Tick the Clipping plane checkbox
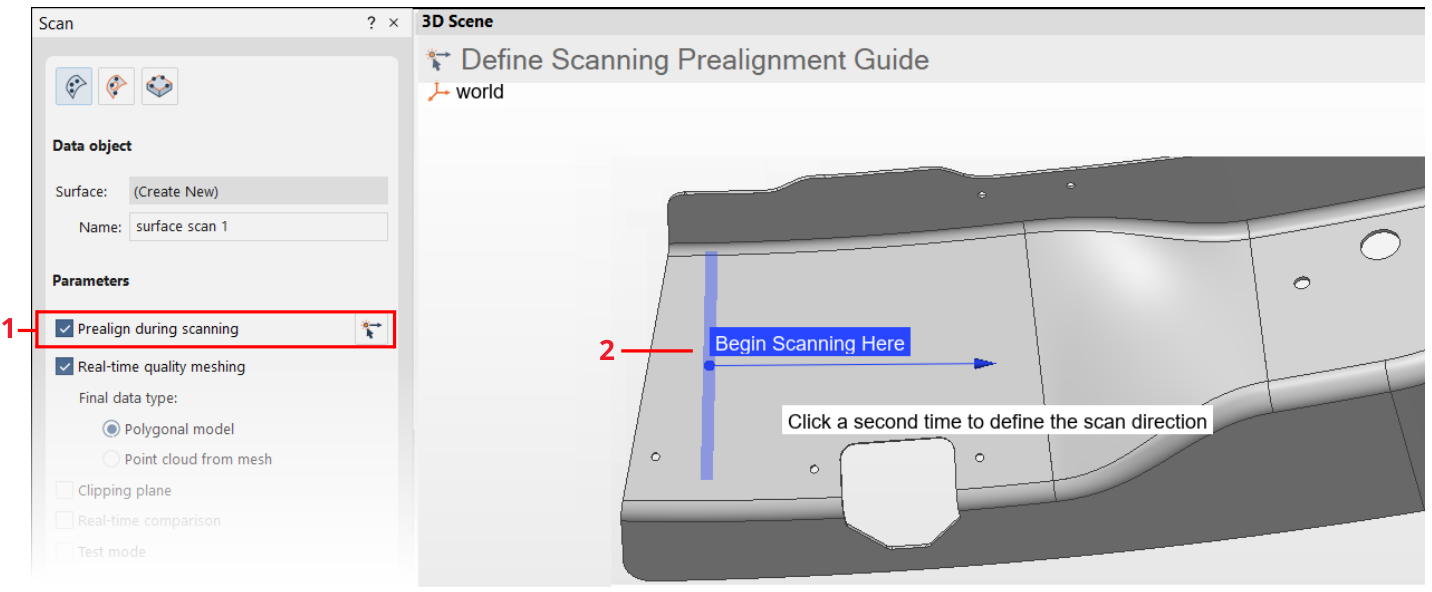This screenshot has width=1432, height=592. (x=65, y=490)
